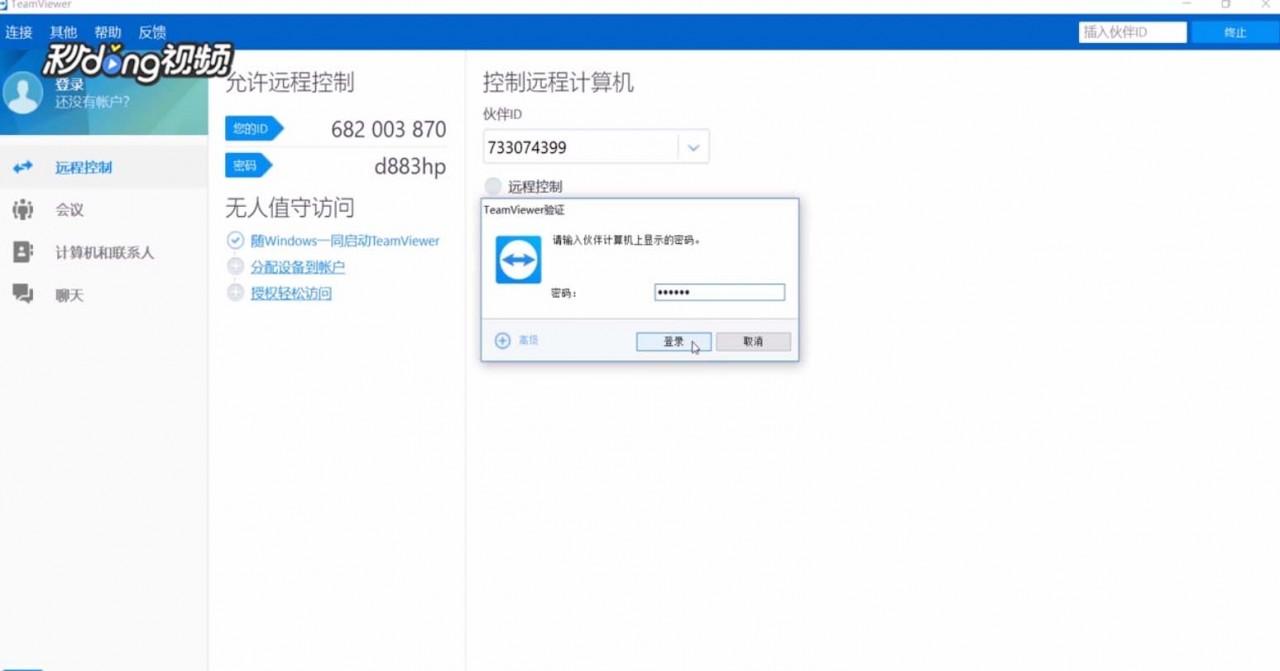
Task: Select the 远程控制 sidebar icon
Action: pyautogui.click(x=24, y=167)
